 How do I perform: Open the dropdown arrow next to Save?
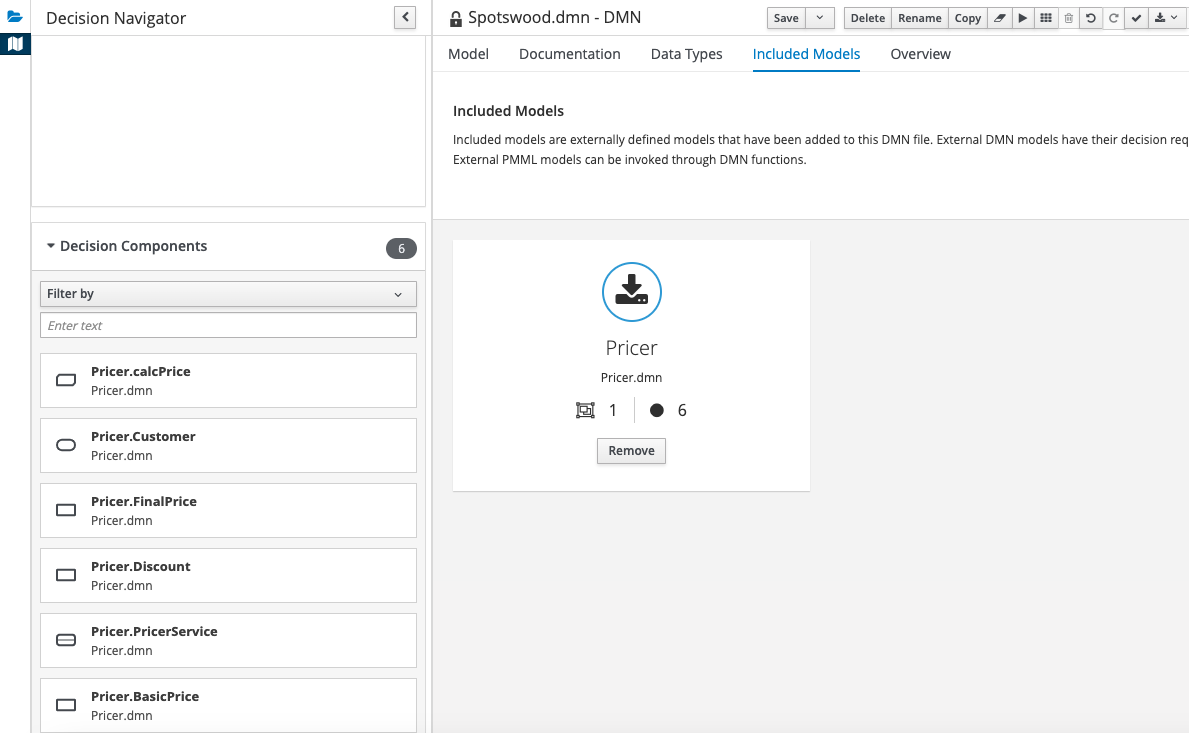(820, 18)
